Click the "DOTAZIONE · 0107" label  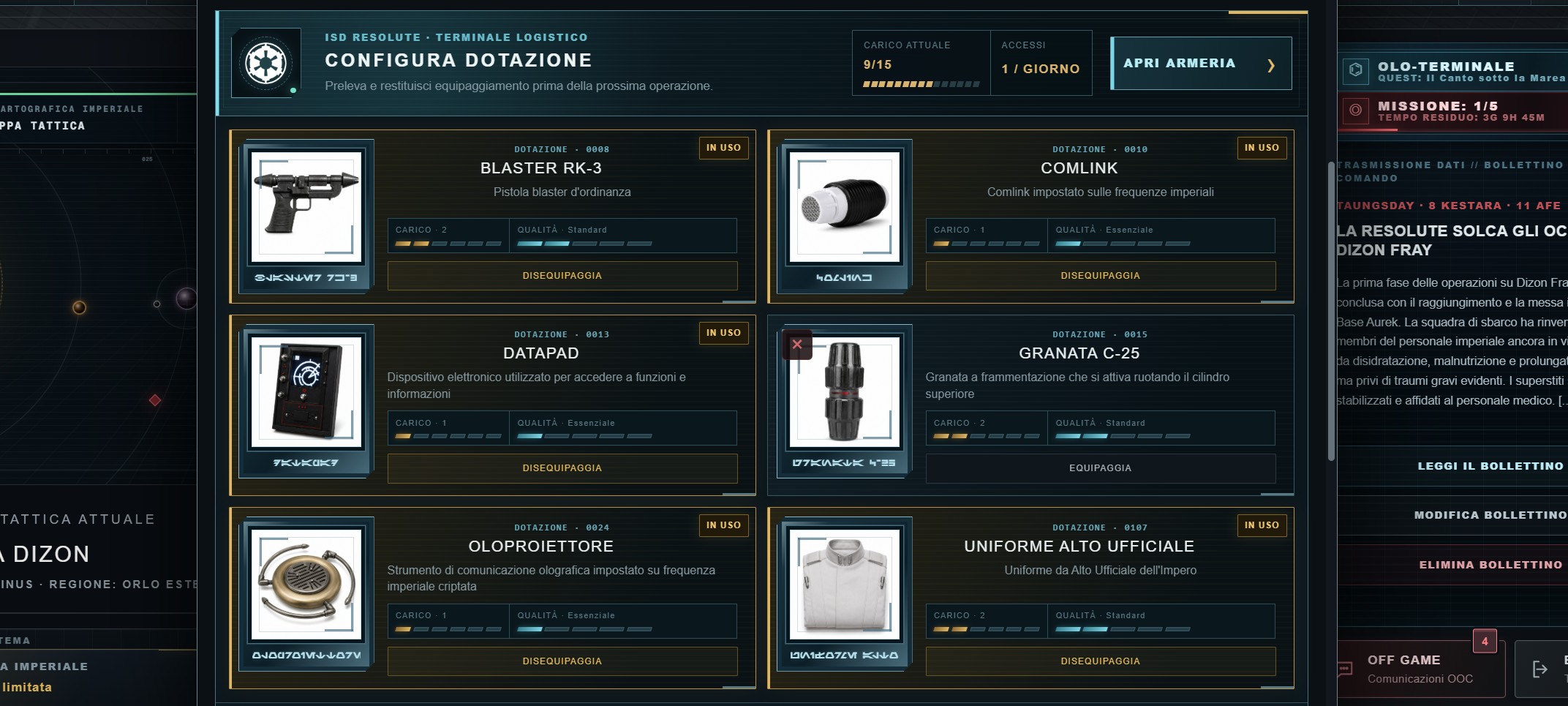pyautogui.click(x=1100, y=527)
